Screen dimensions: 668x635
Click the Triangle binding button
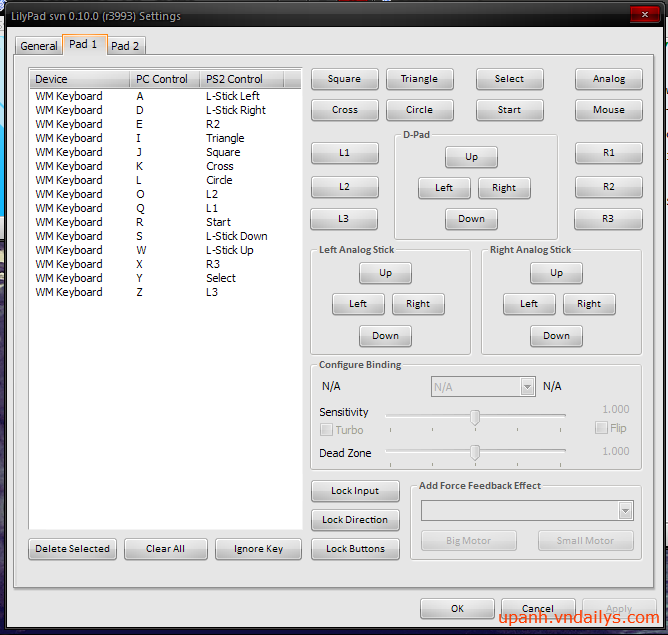click(419, 79)
